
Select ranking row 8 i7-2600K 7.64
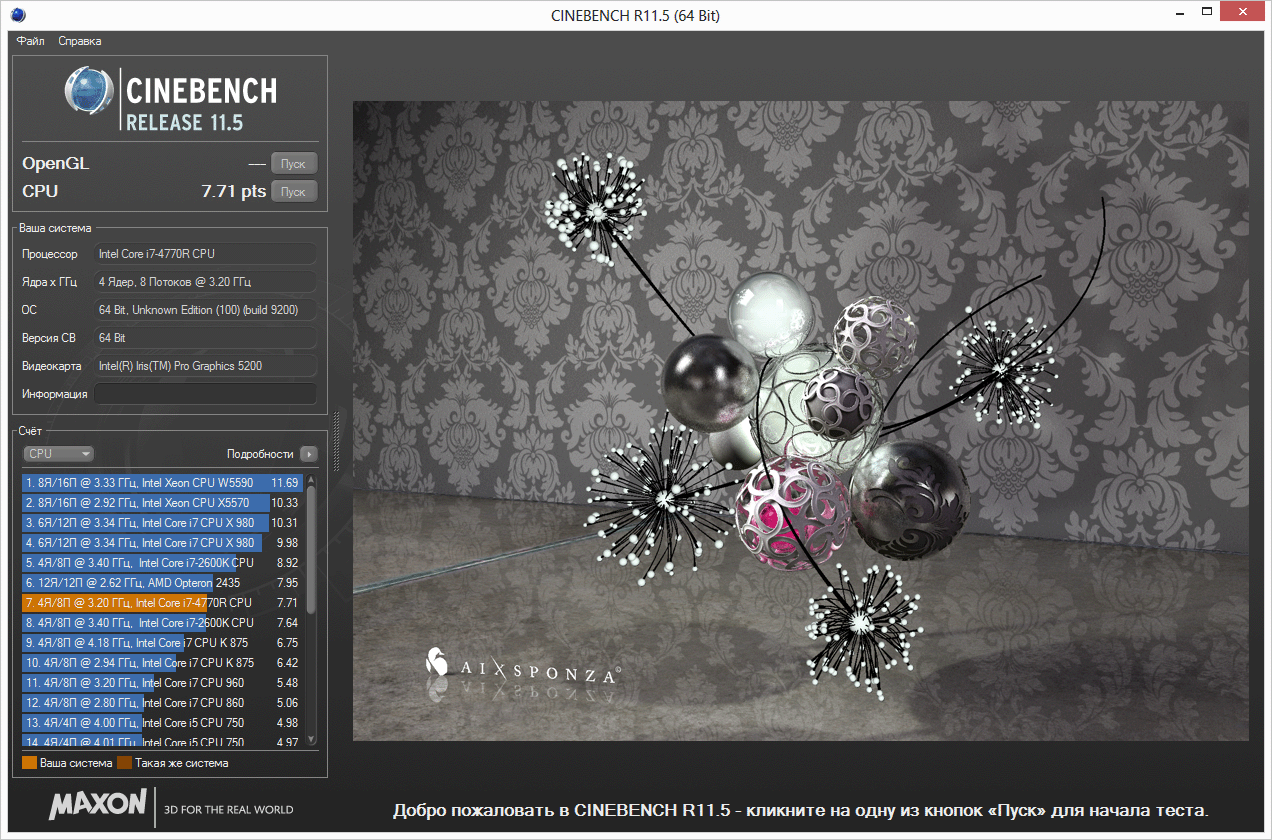(x=163, y=622)
